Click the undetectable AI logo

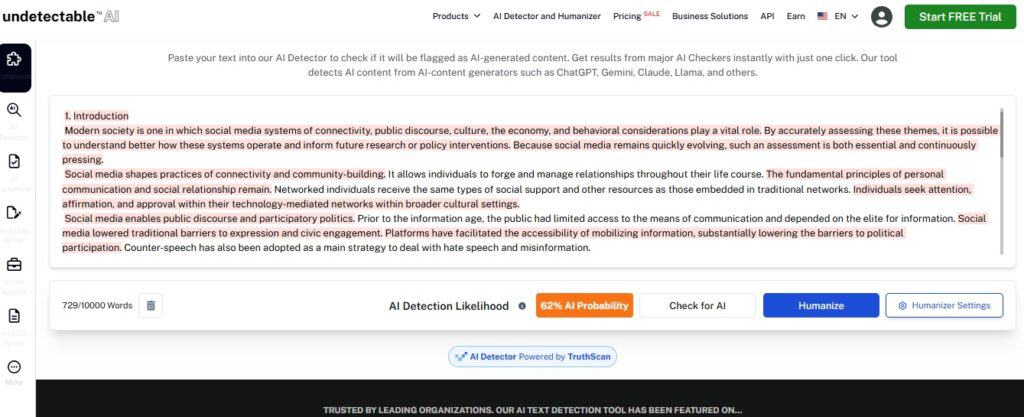pyautogui.click(x=60, y=17)
